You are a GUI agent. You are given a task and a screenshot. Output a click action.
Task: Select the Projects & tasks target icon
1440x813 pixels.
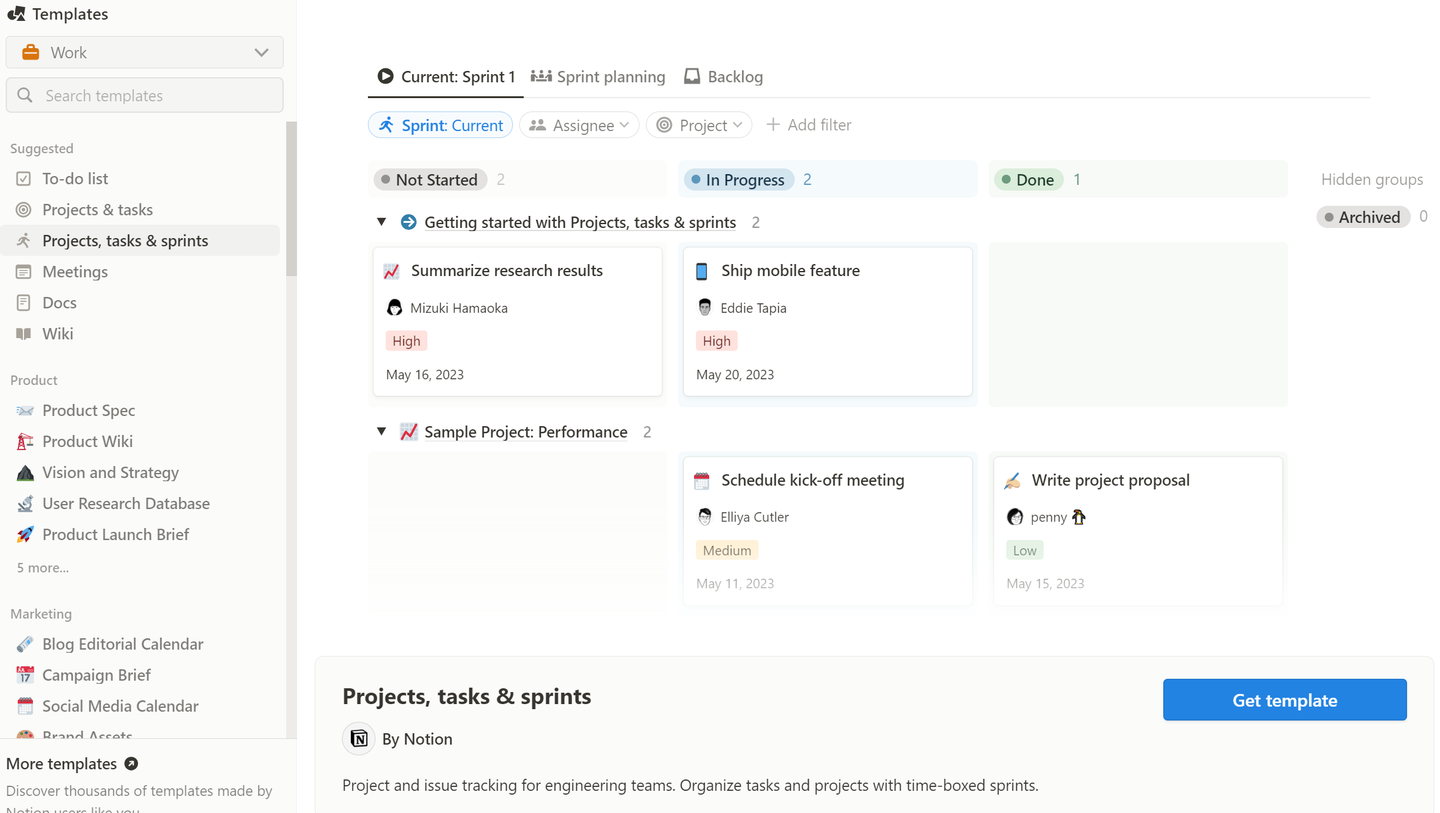pos(24,210)
